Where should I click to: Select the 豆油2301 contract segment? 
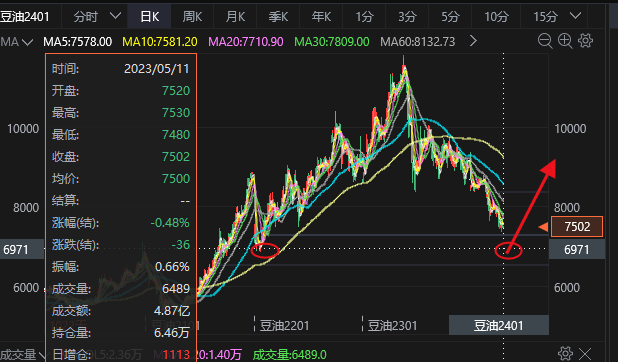pos(392,326)
